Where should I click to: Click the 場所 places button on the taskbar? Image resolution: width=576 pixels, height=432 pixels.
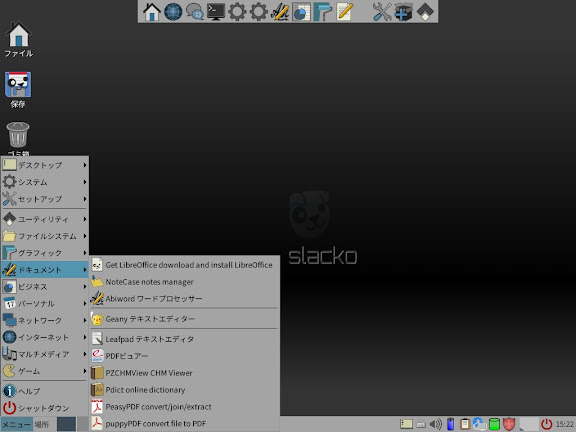(42, 424)
